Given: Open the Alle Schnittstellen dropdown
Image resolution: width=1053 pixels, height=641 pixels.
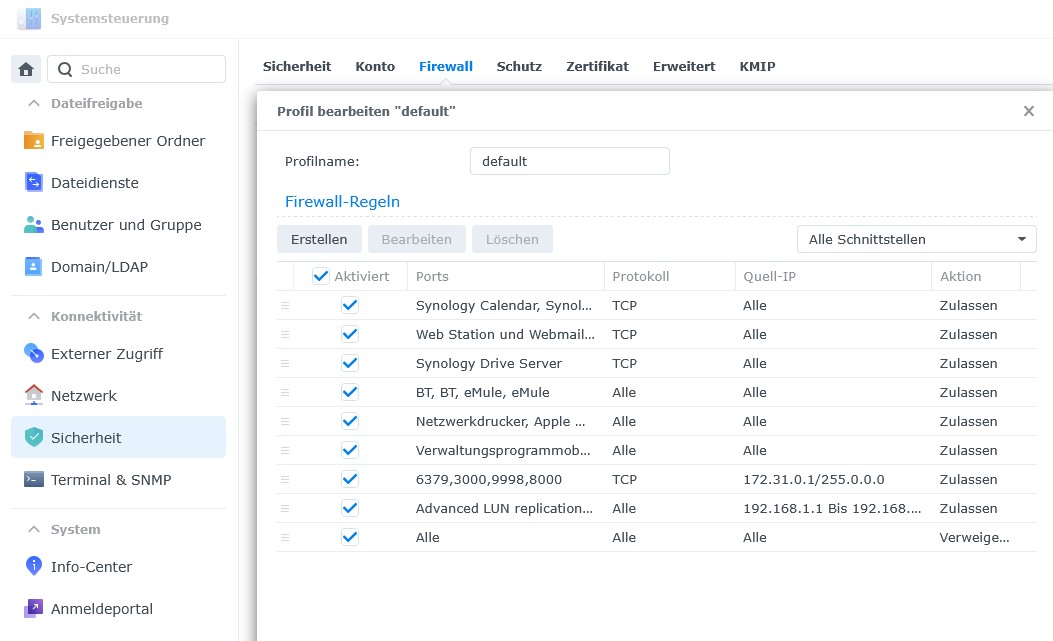Looking at the screenshot, I should click(916, 239).
